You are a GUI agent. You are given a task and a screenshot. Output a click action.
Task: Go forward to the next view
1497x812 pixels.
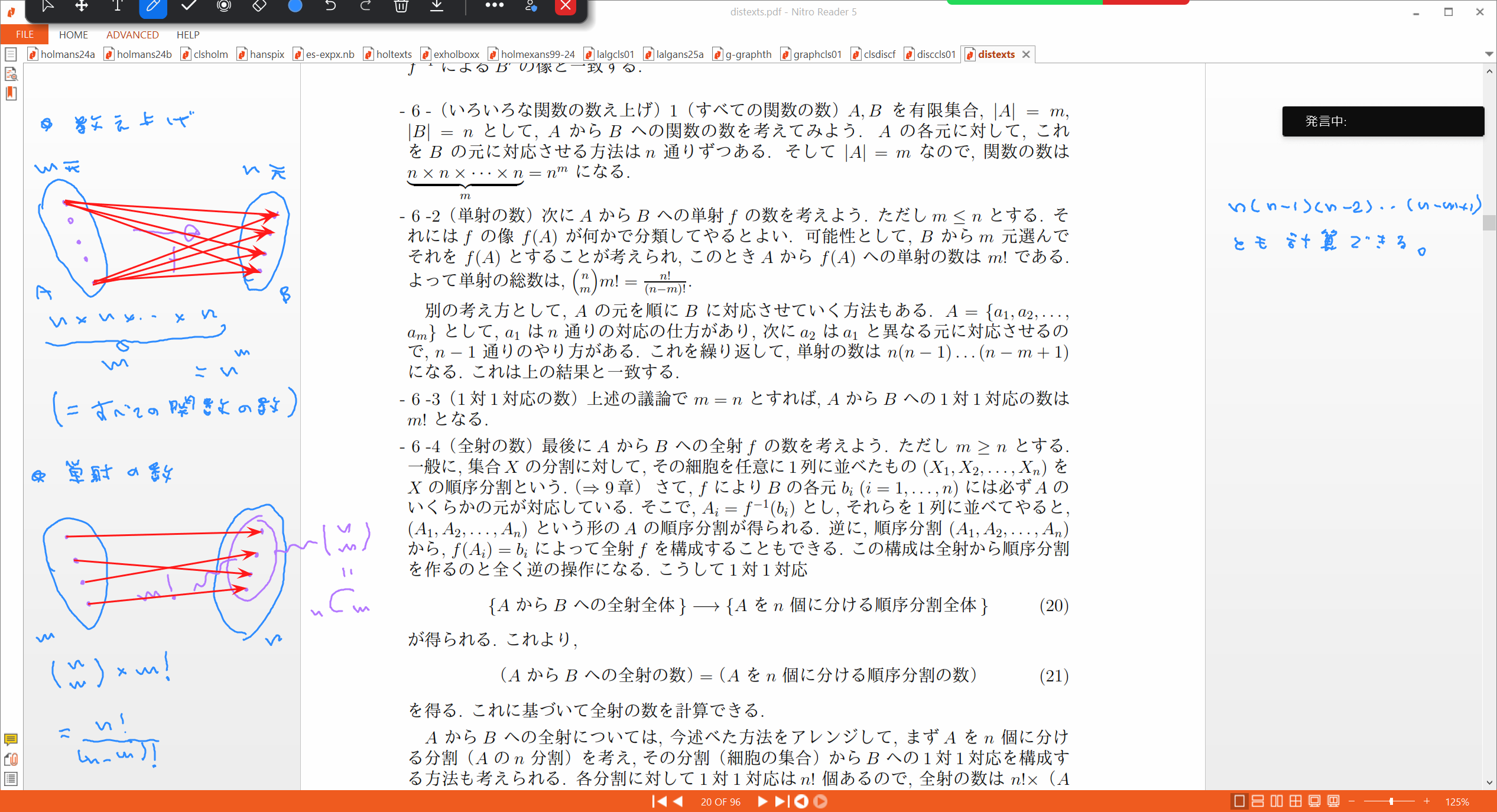(x=820, y=801)
